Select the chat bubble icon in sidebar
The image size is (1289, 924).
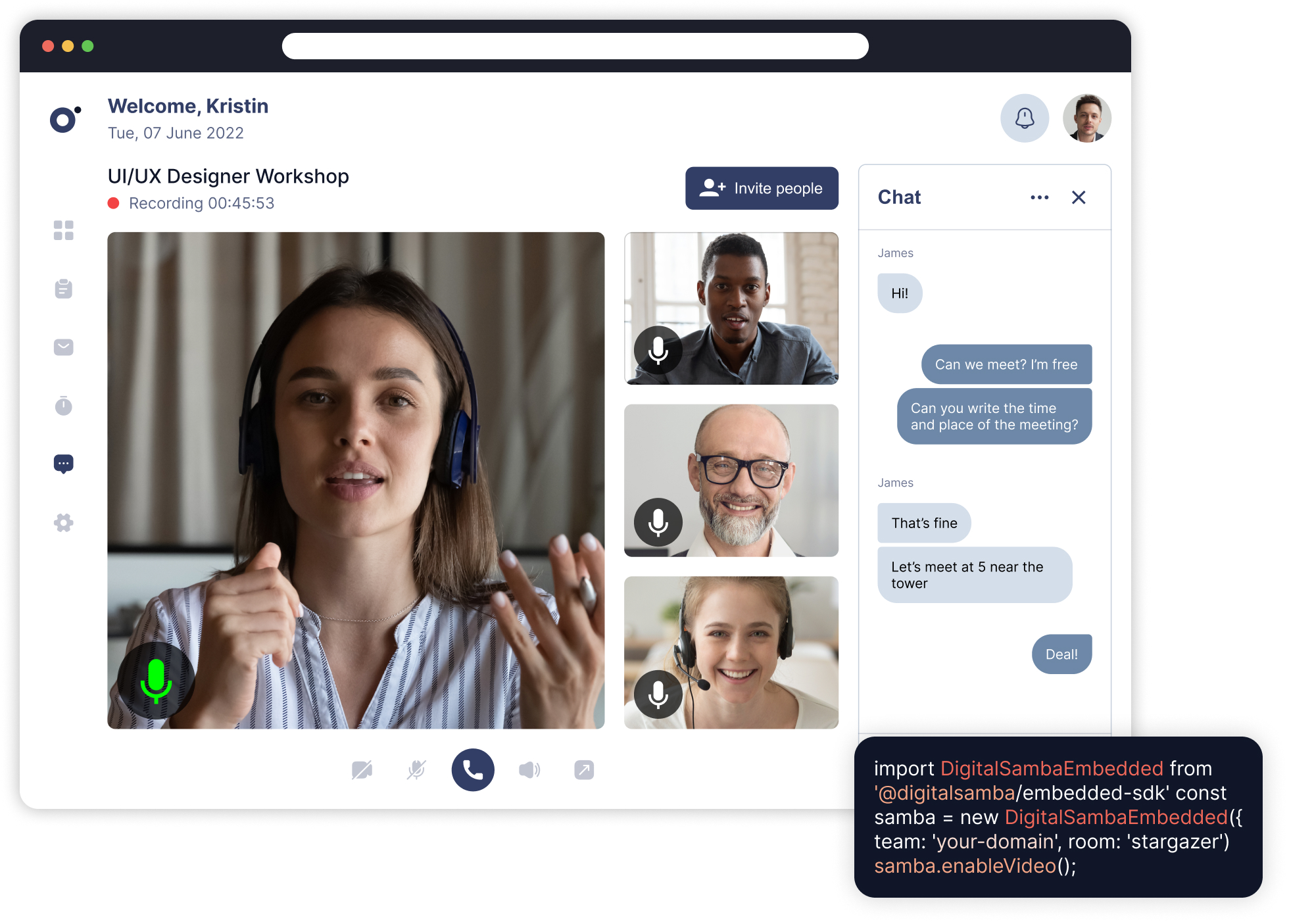(x=64, y=464)
